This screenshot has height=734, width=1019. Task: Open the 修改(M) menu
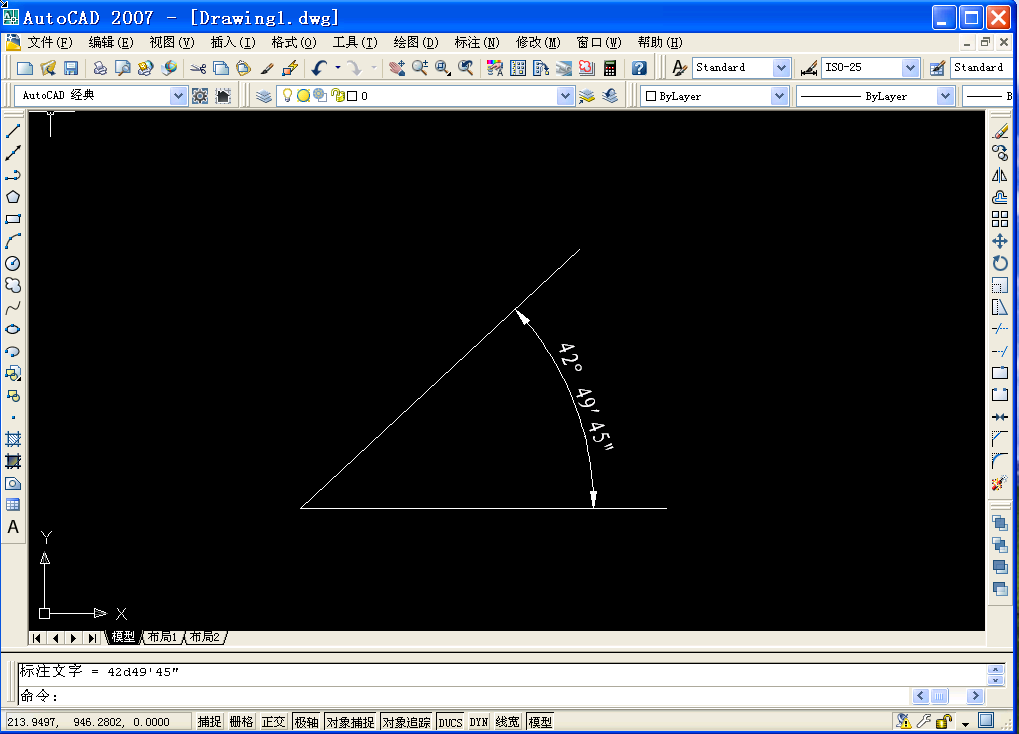pyautogui.click(x=538, y=43)
